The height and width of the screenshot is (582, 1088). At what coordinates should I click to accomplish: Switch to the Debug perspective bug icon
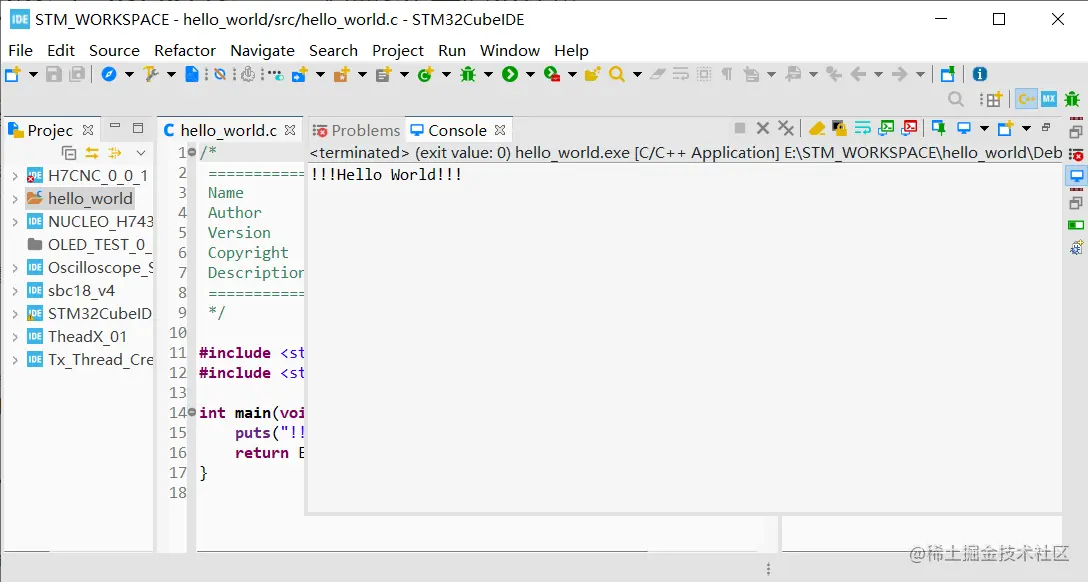pos(1072,99)
